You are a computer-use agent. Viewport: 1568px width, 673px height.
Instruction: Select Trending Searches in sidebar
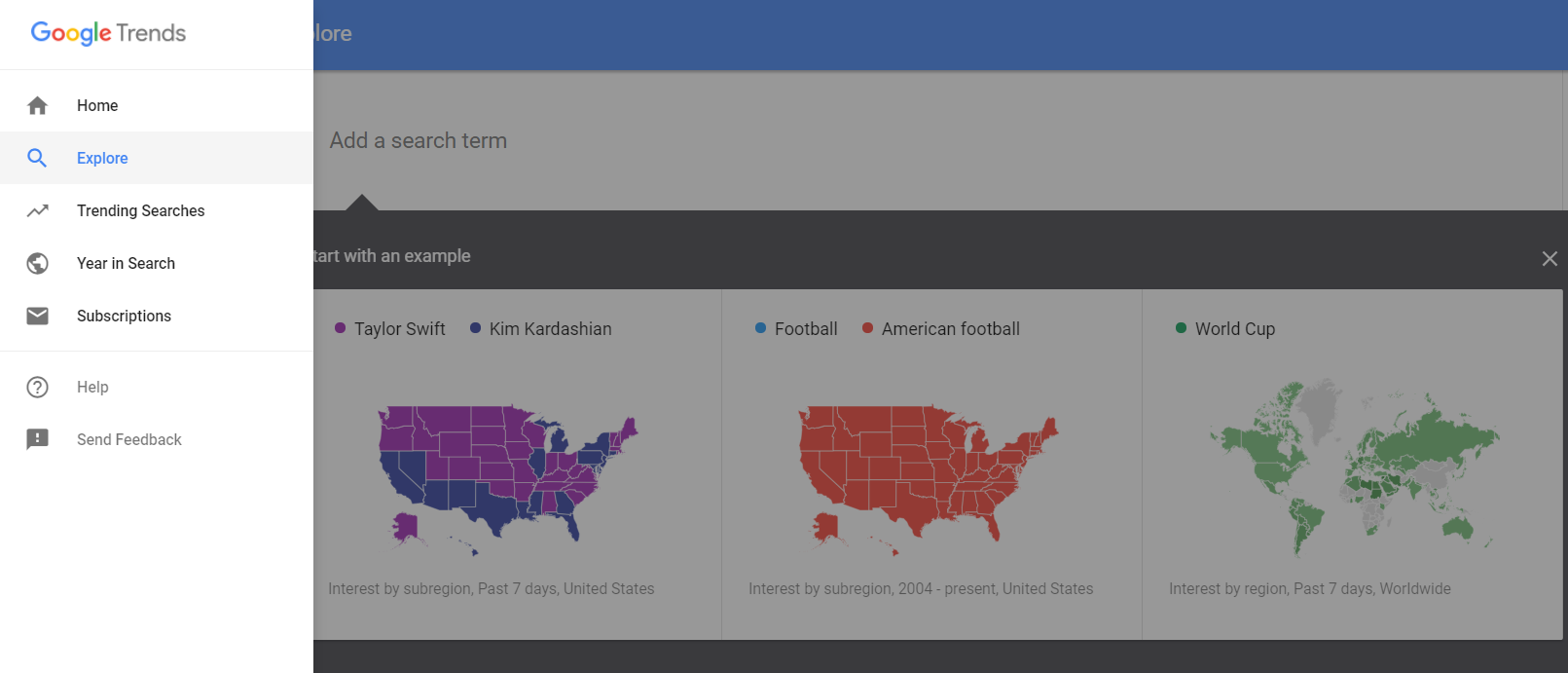point(140,210)
